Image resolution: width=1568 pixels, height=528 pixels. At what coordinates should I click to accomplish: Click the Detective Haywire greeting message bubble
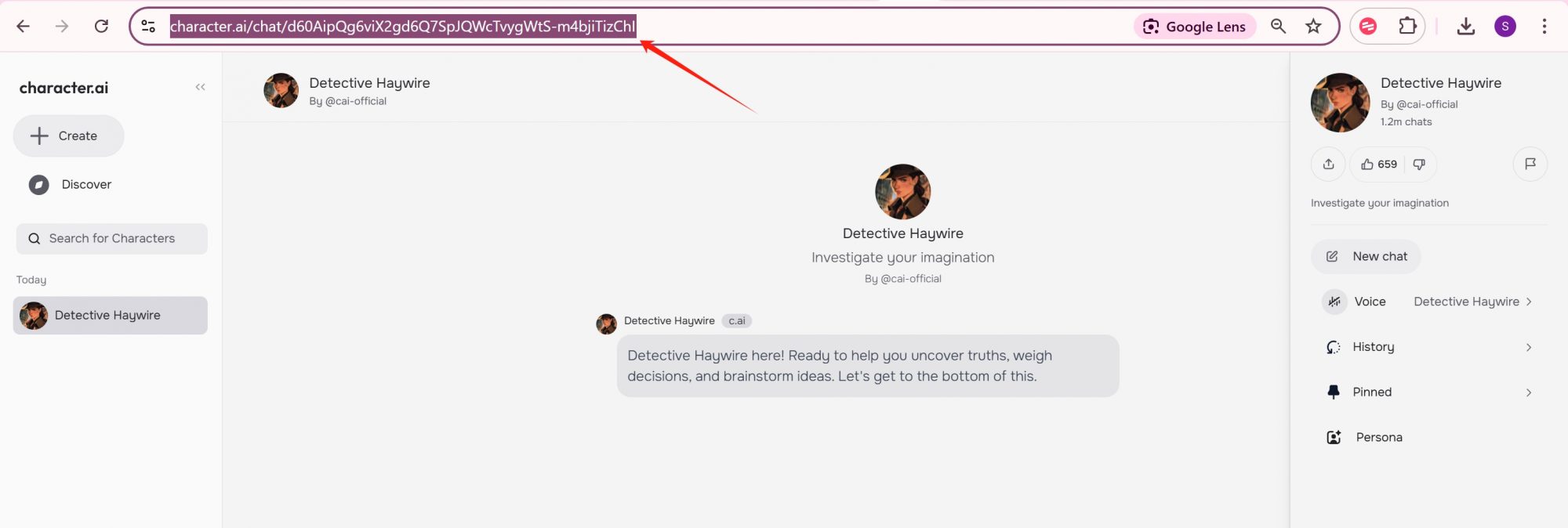(868, 366)
